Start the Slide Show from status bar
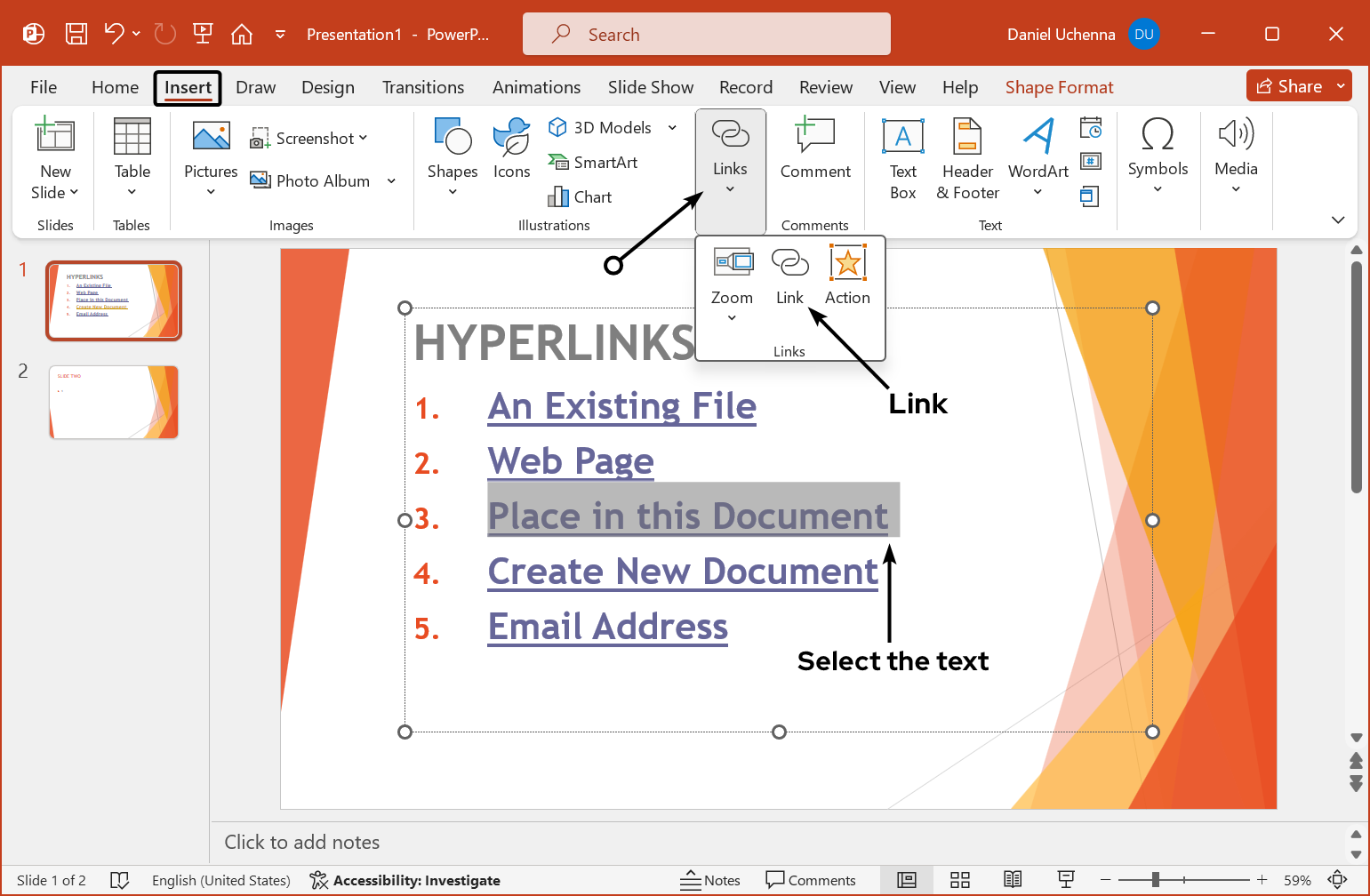The image size is (1370, 896). 1066,880
